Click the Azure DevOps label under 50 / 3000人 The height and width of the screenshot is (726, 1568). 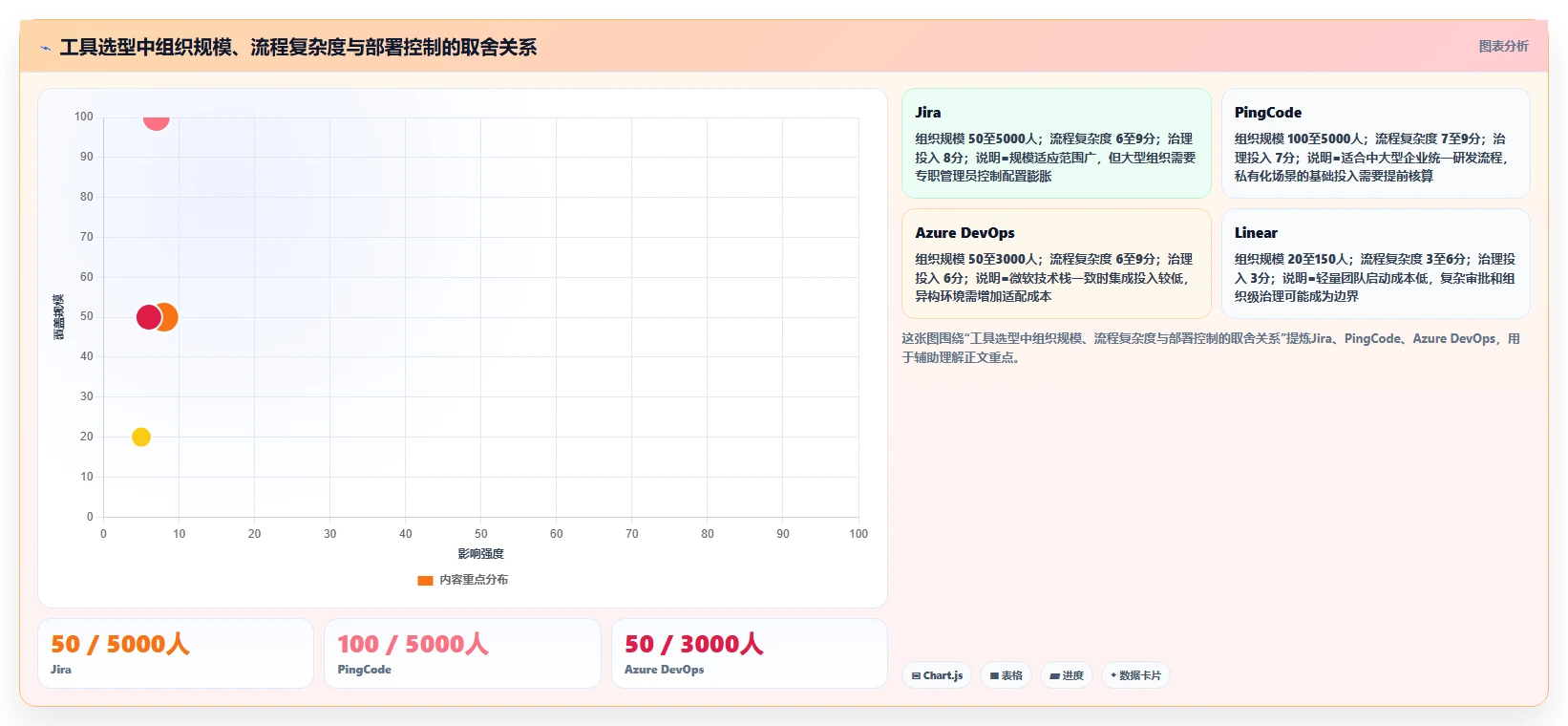coord(664,670)
